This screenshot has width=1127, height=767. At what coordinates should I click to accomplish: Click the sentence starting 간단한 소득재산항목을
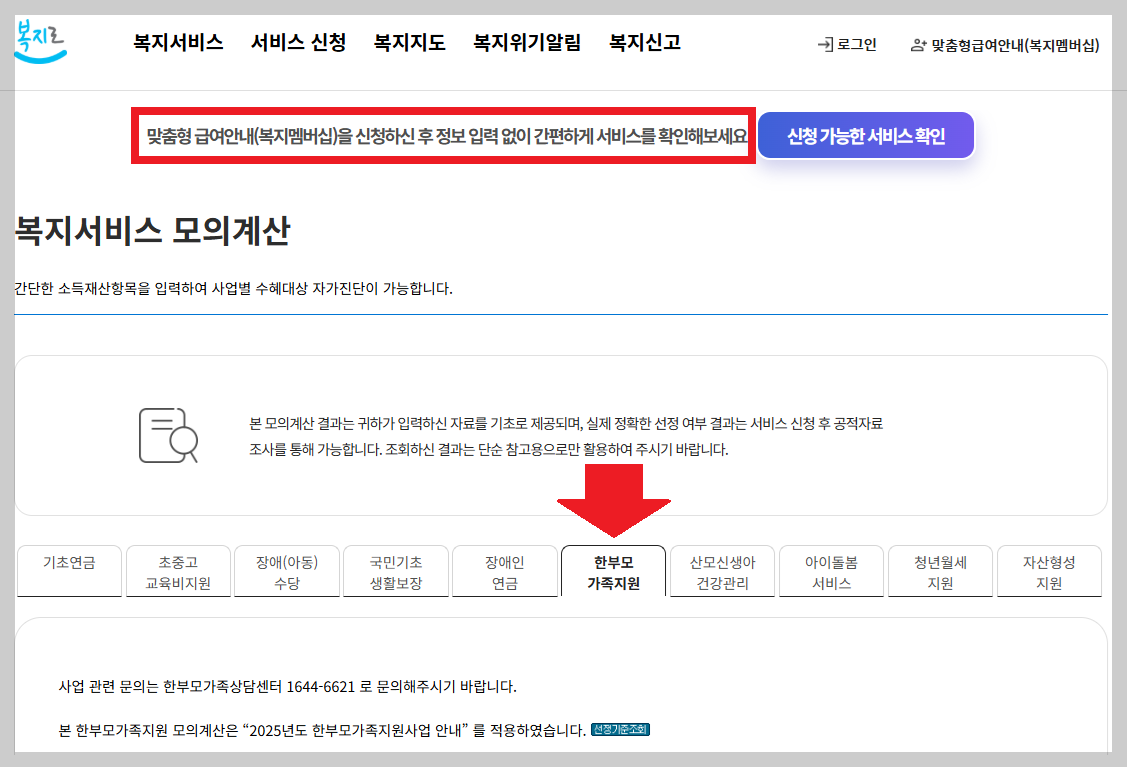tap(234, 288)
